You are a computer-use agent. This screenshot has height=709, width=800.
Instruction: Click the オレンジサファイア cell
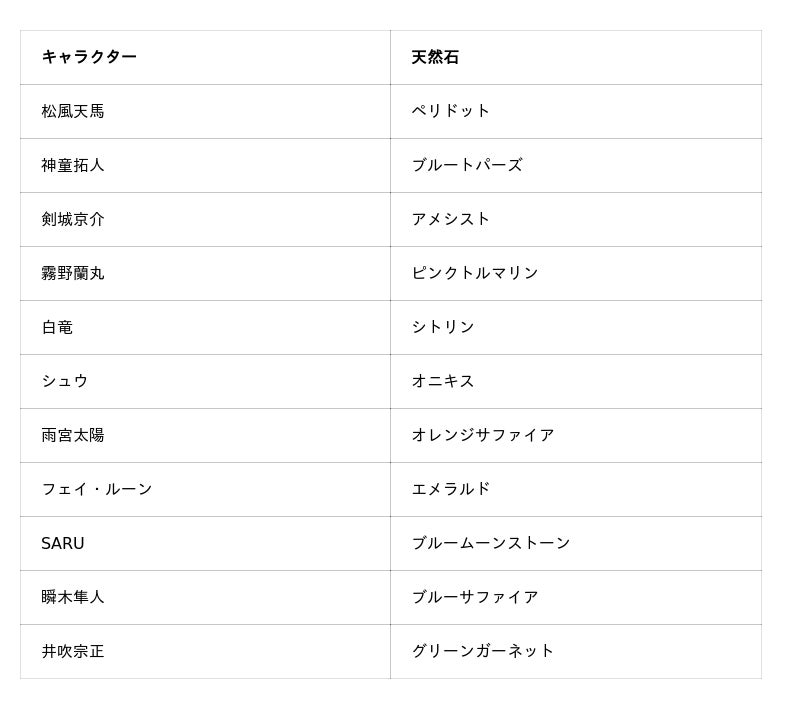pos(483,435)
